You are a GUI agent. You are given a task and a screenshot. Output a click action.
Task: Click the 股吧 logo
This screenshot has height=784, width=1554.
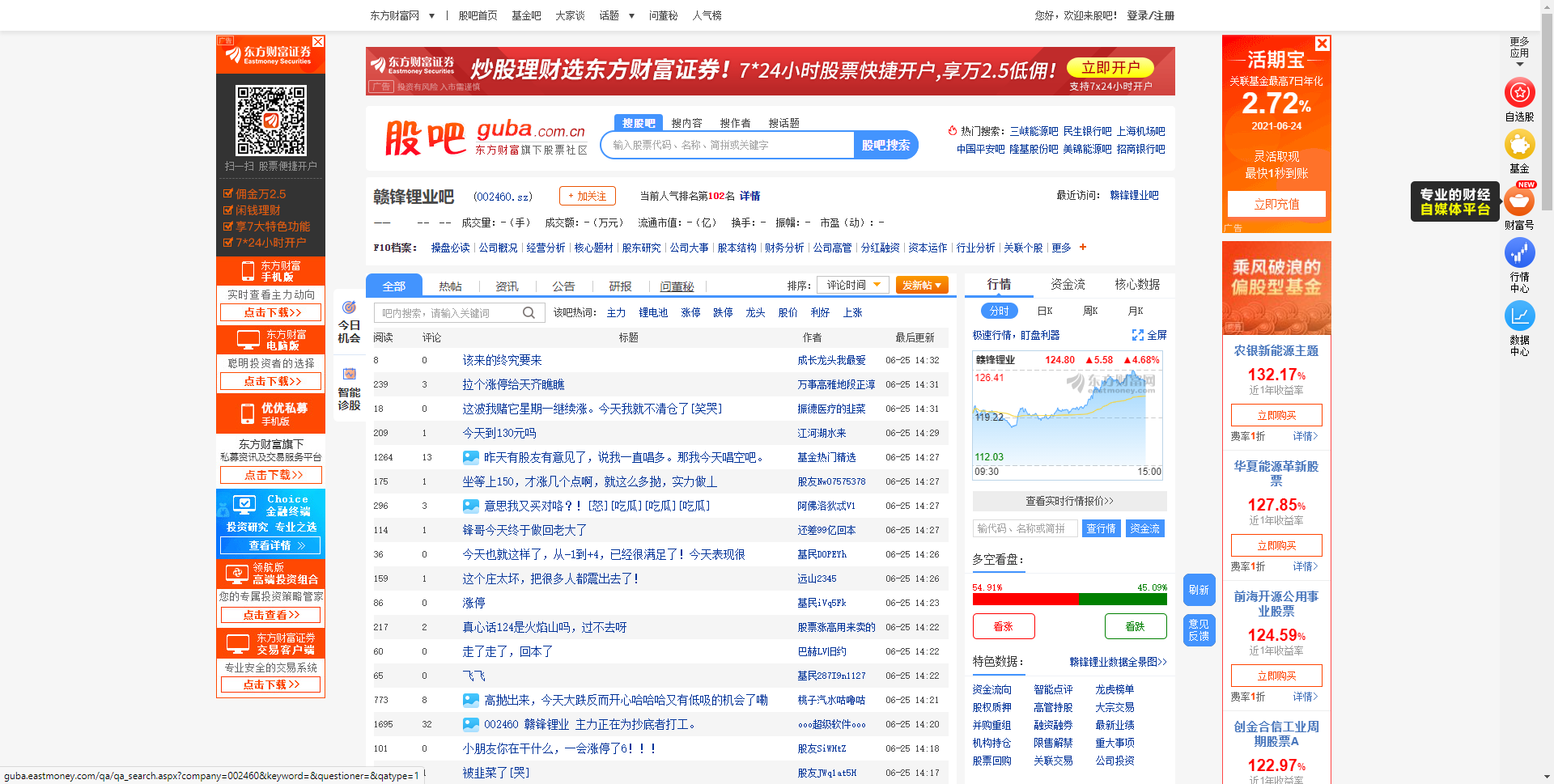click(425, 138)
